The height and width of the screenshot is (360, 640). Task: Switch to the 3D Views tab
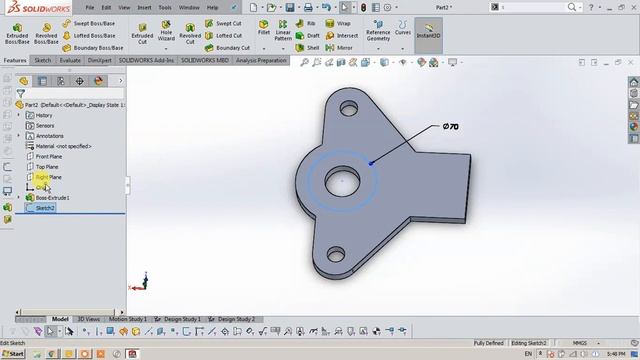tap(89, 319)
